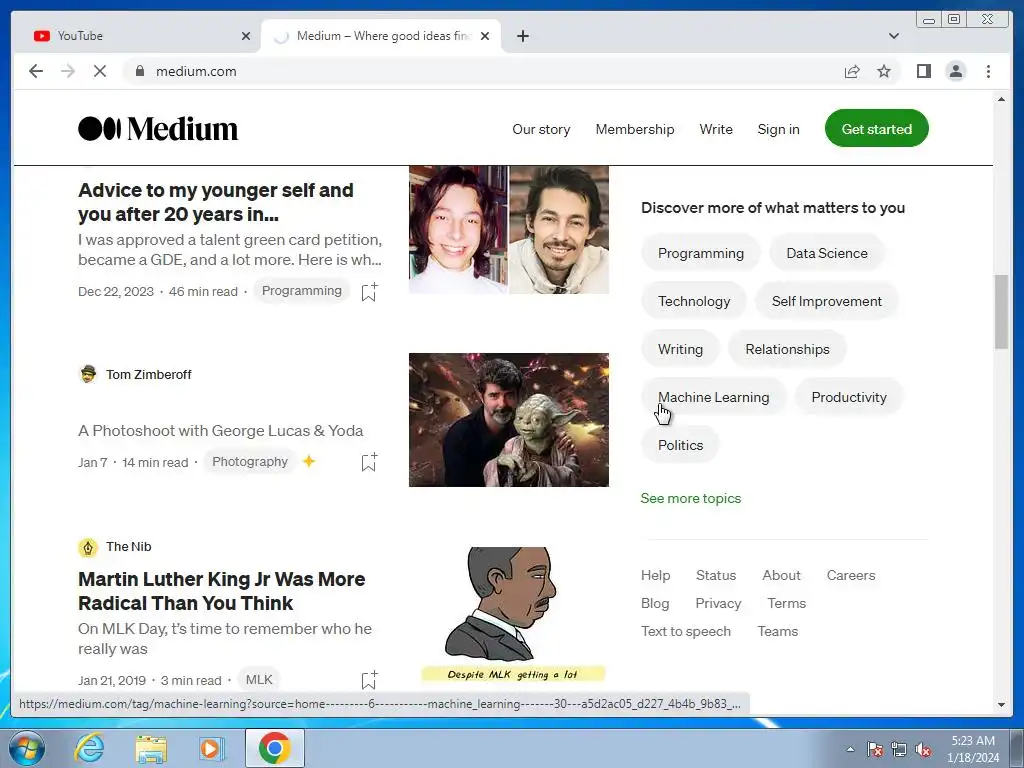Close the Medium tab
This screenshot has height=768, width=1024.
[485, 36]
